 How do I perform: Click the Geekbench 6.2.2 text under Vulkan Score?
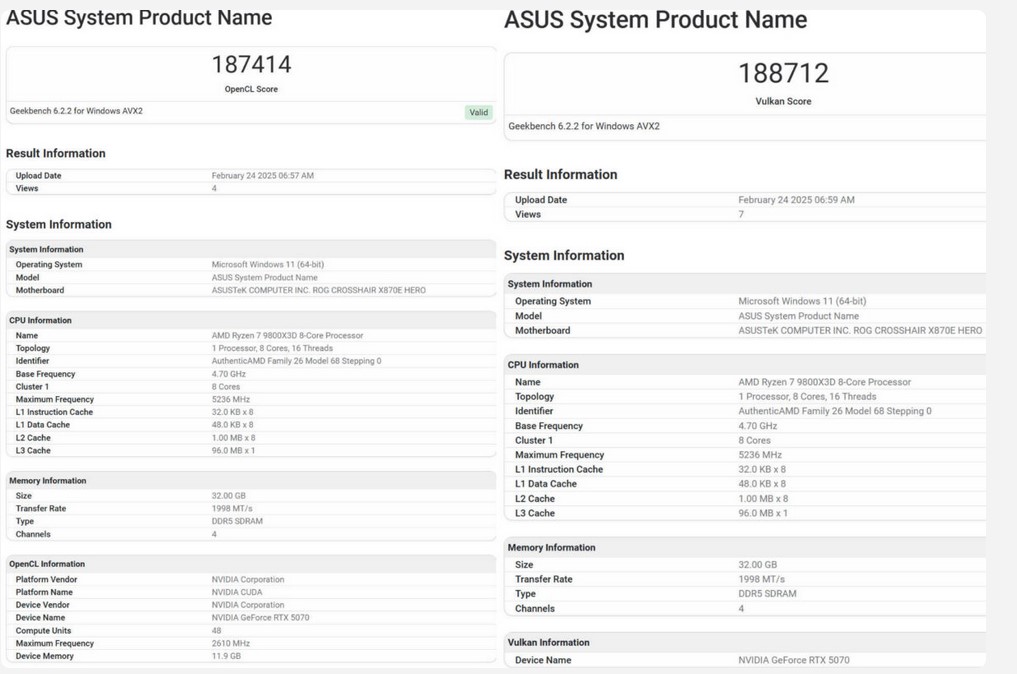click(584, 126)
